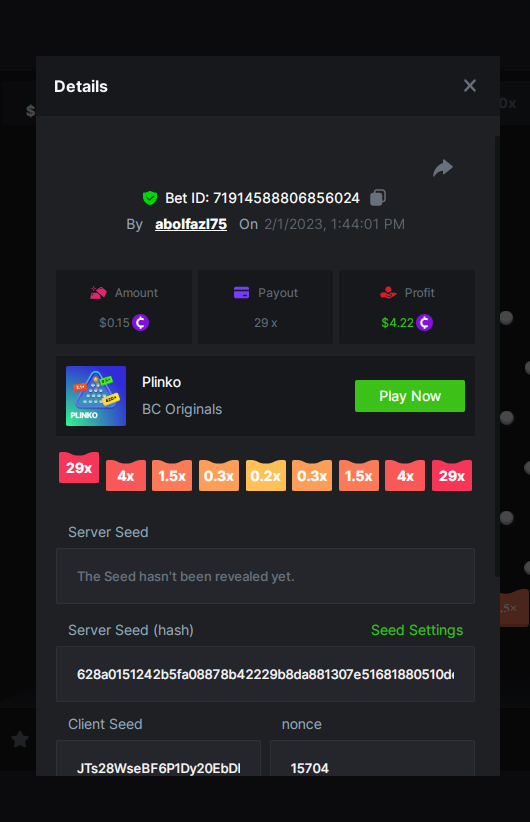Open the Plinko game thumbnail
This screenshot has height=822, width=530.
click(x=96, y=396)
